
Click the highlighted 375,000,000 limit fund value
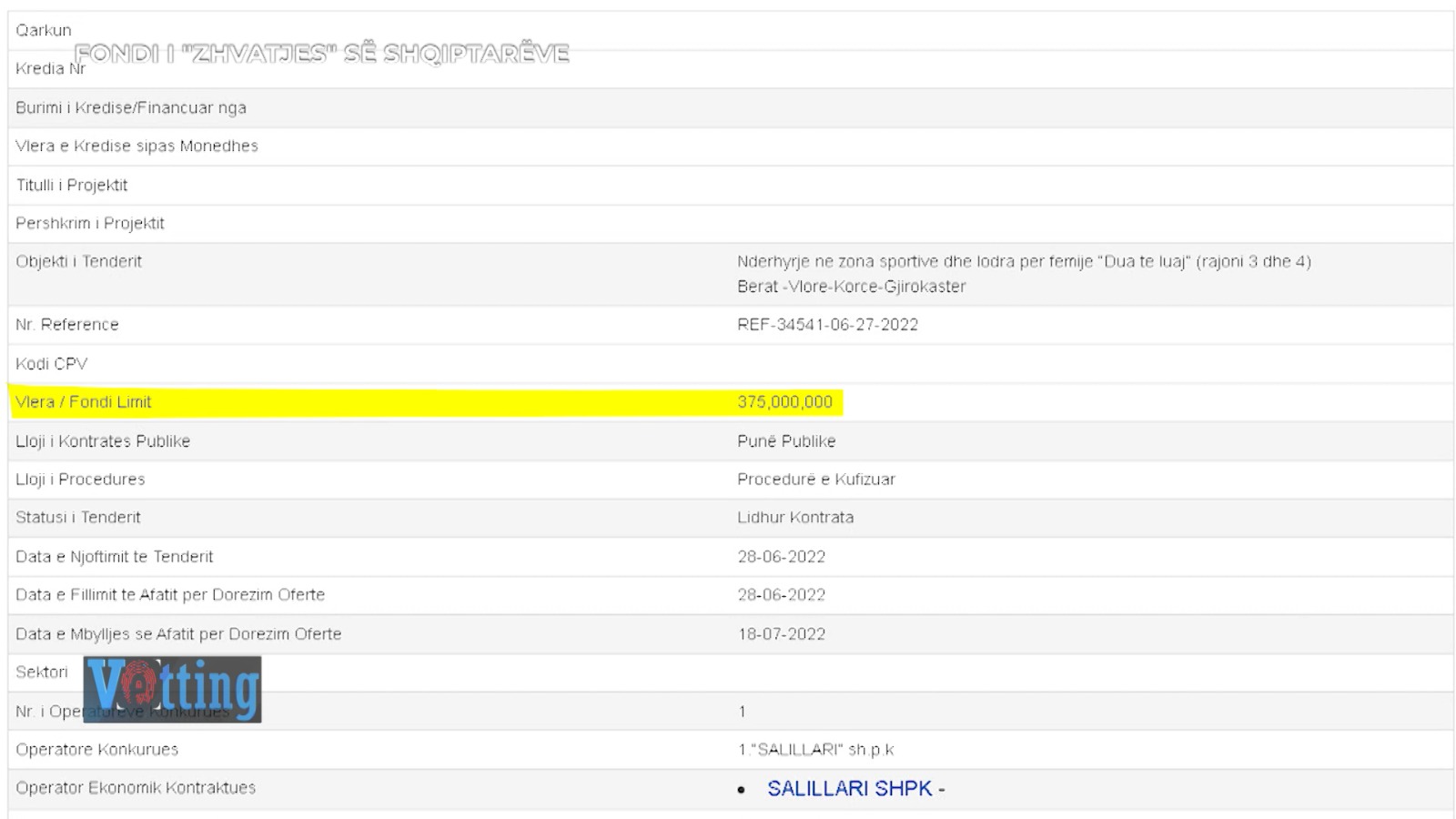tap(784, 402)
